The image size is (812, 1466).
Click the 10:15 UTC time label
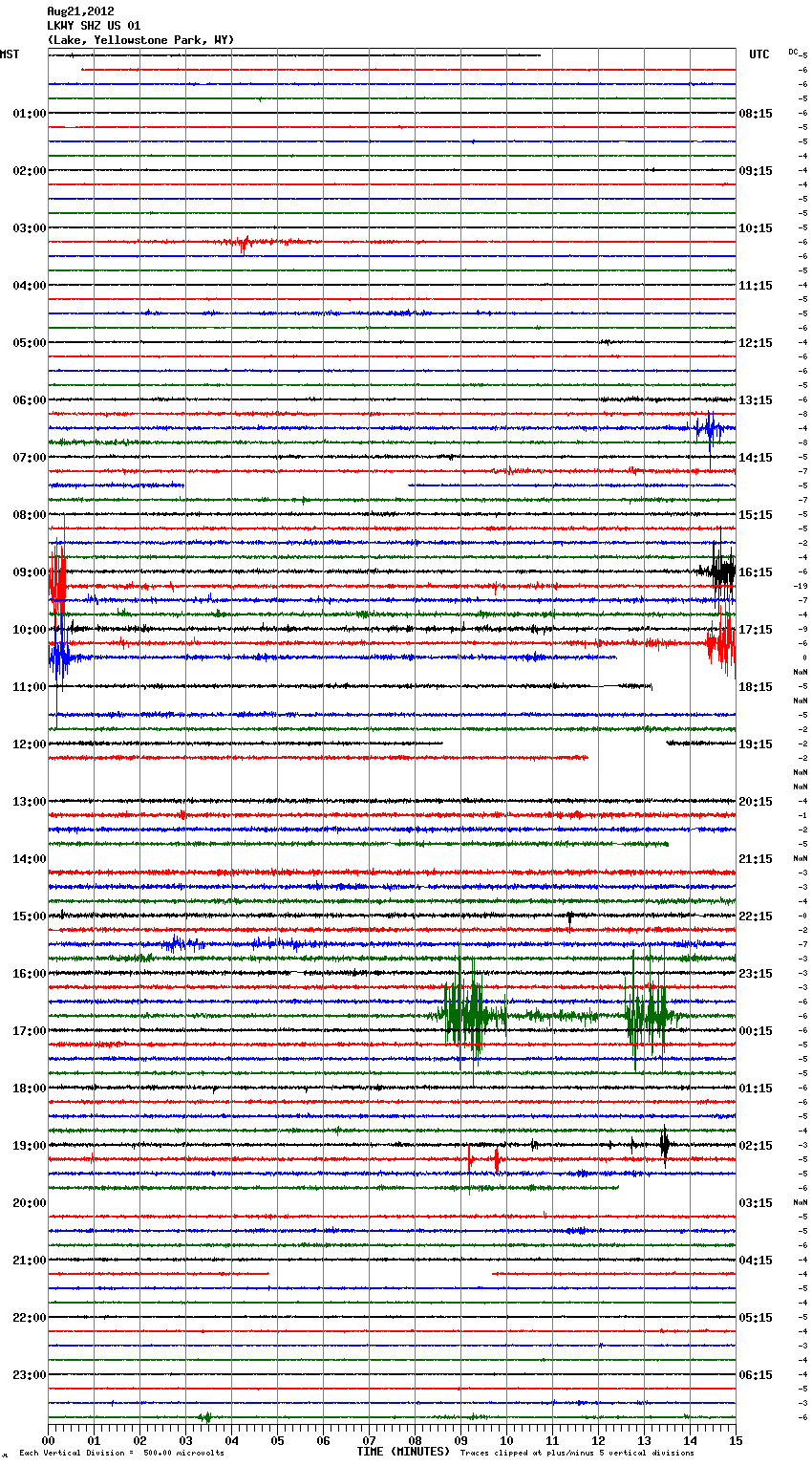coord(756,228)
